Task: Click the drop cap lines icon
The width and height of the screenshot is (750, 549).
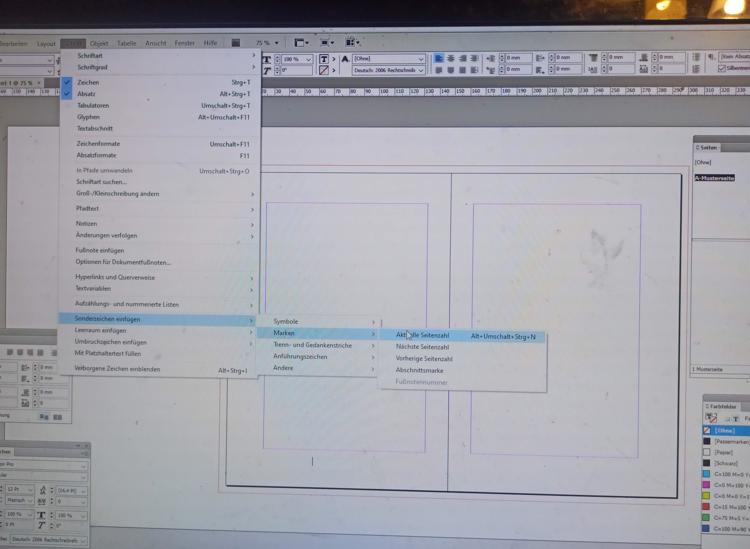Action: coord(593,69)
